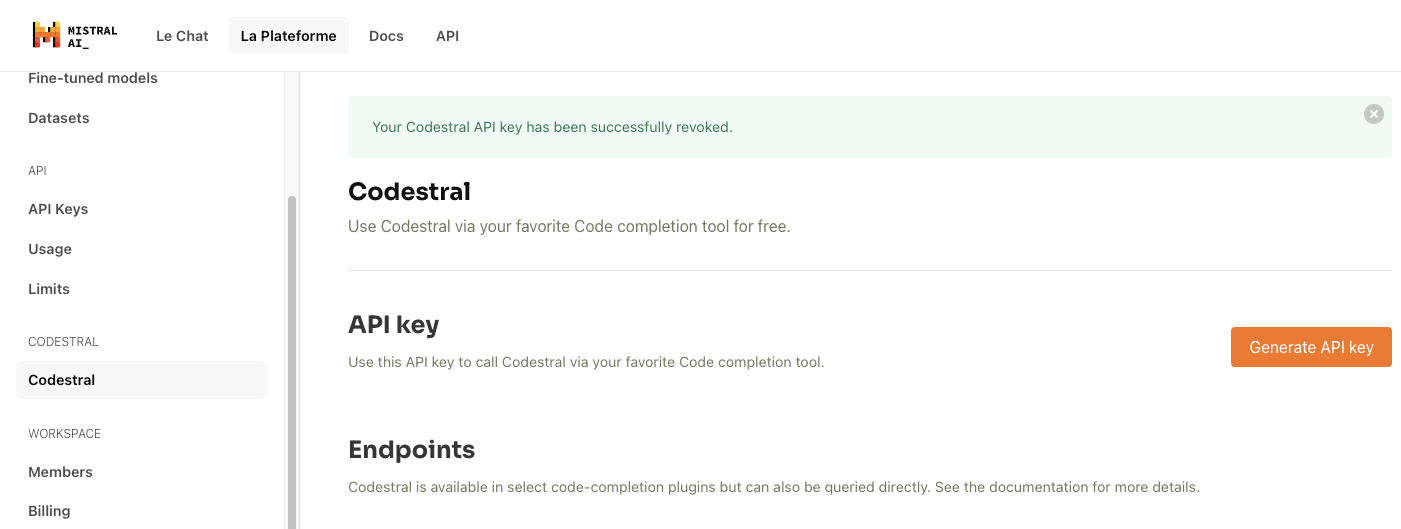
Task: Click the Codestral page title
Action: coord(409,191)
